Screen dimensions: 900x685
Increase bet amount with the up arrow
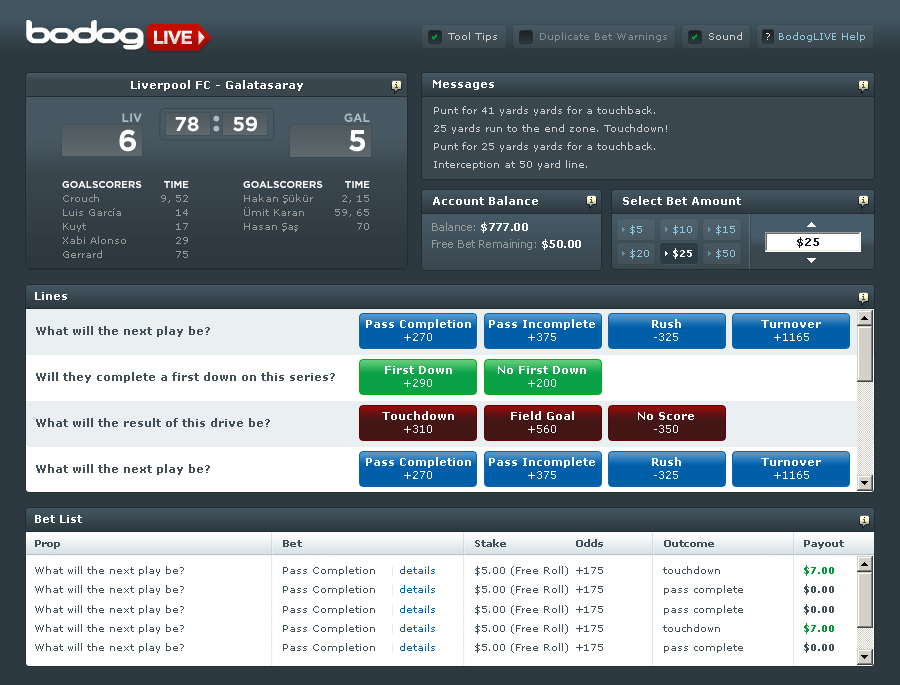click(x=811, y=225)
